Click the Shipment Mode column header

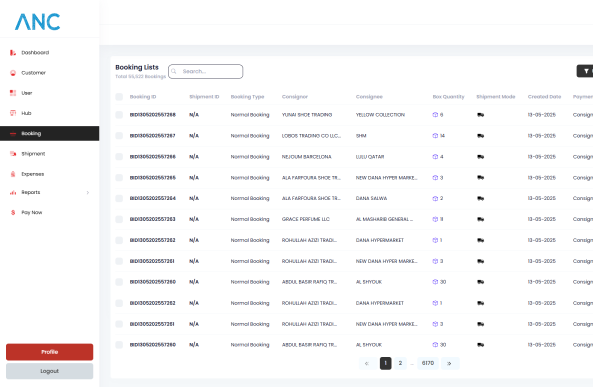point(496,97)
